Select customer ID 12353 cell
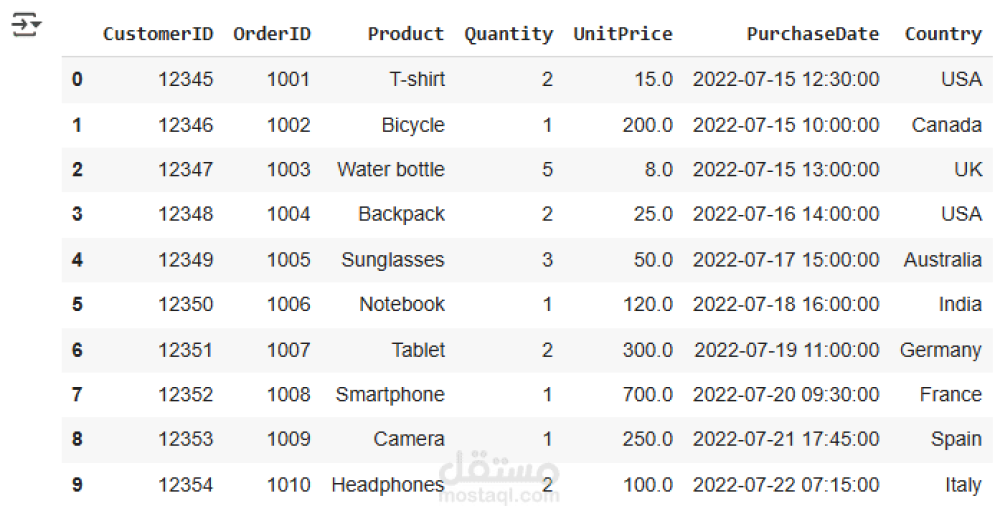Screen dimensions: 1000x516 click(185, 439)
